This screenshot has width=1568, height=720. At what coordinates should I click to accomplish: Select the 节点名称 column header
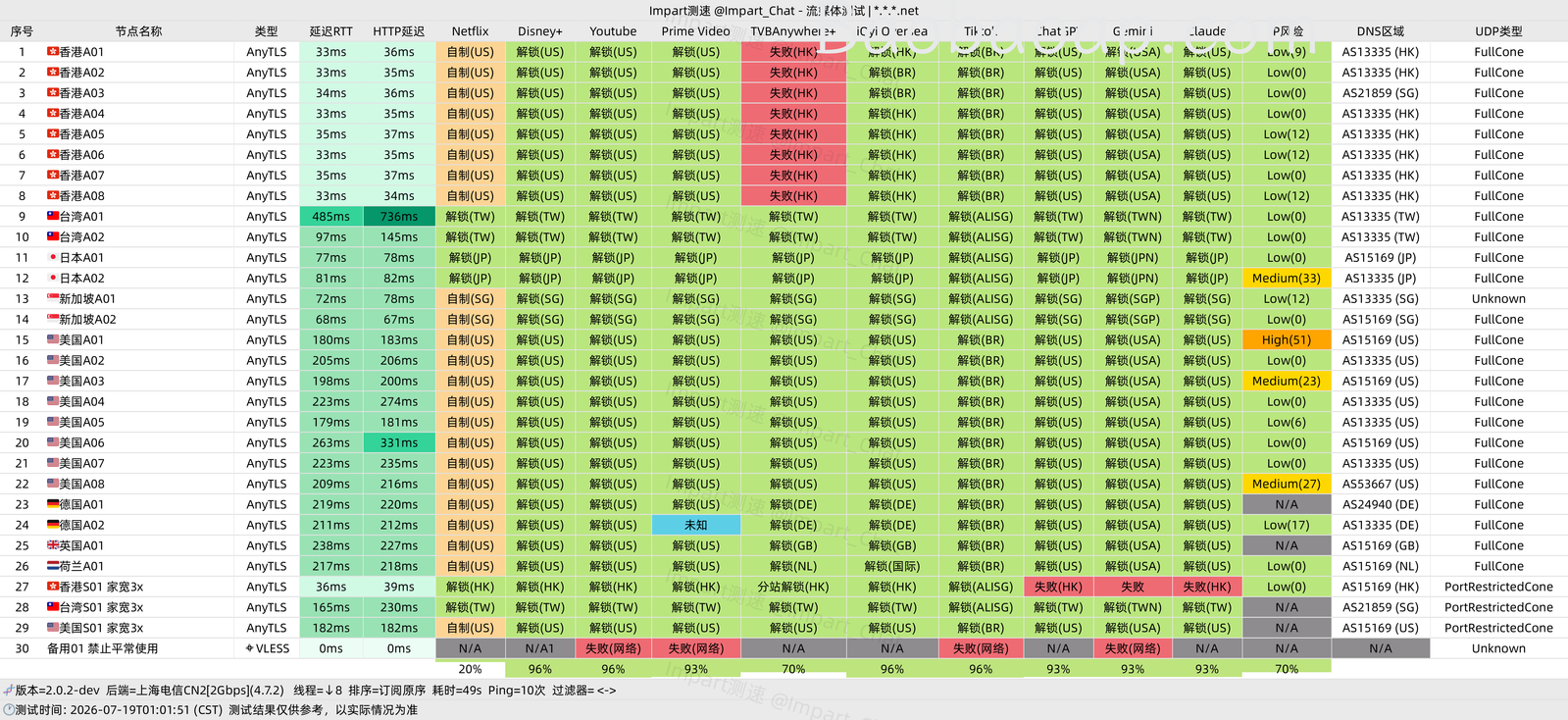tap(138, 31)
